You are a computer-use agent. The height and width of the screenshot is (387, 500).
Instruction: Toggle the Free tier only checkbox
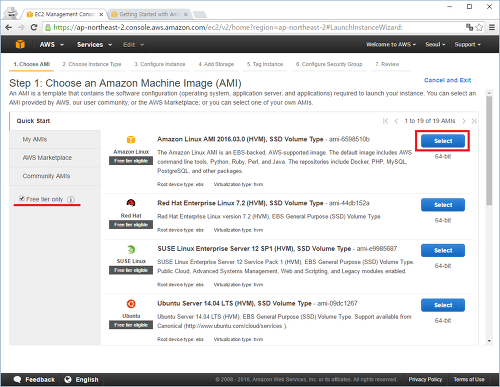click(22, 199)
